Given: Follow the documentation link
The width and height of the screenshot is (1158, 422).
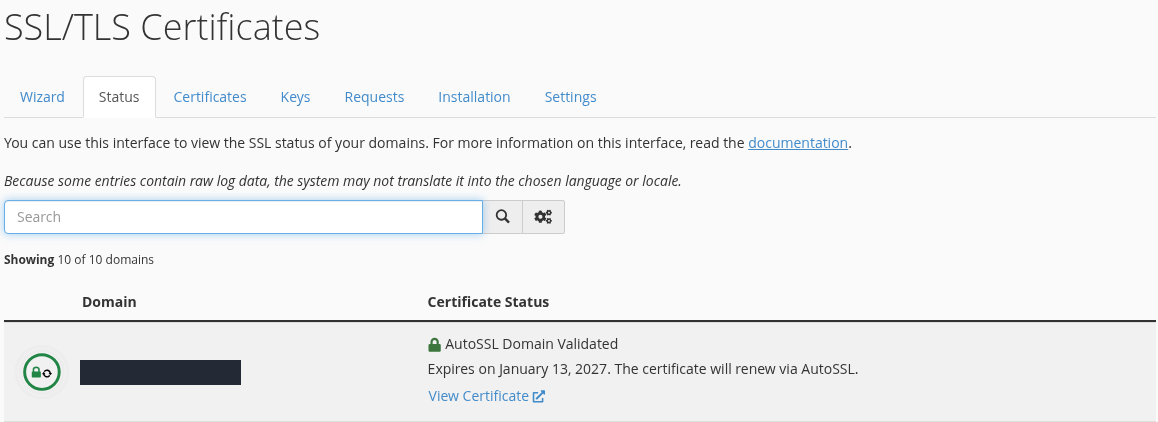Looking at the screenshot, I should tap(798, 143).
